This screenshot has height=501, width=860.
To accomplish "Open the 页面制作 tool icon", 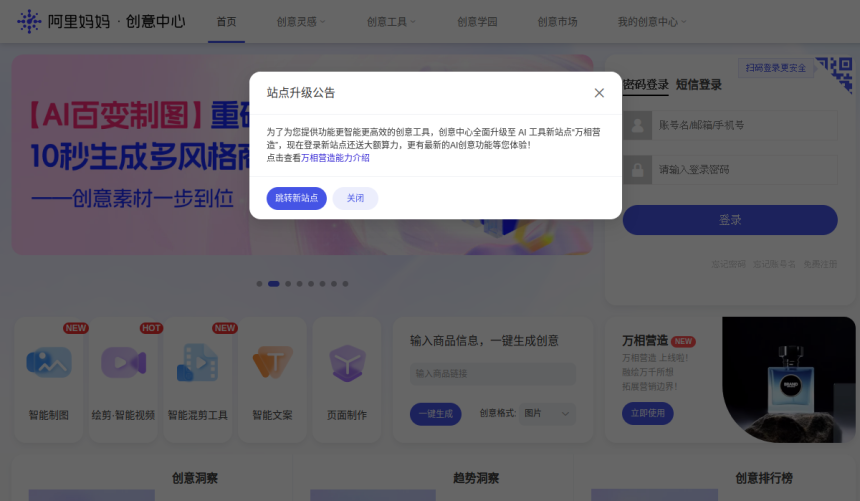I will click(x=347, y=363).
